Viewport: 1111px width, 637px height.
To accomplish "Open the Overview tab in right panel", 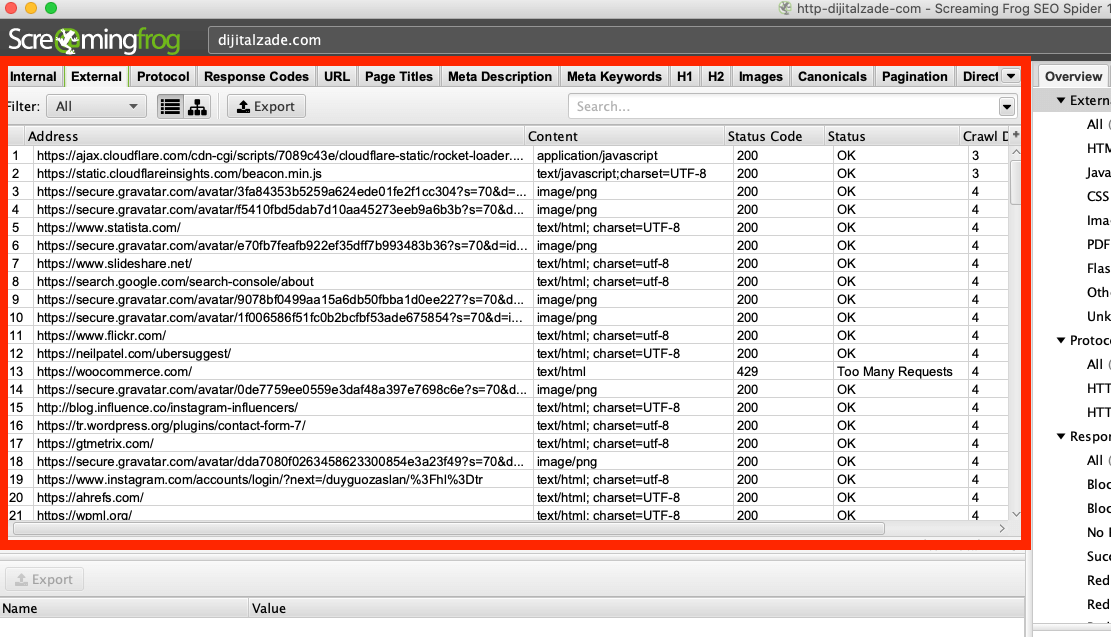I will pos(1073,77).
